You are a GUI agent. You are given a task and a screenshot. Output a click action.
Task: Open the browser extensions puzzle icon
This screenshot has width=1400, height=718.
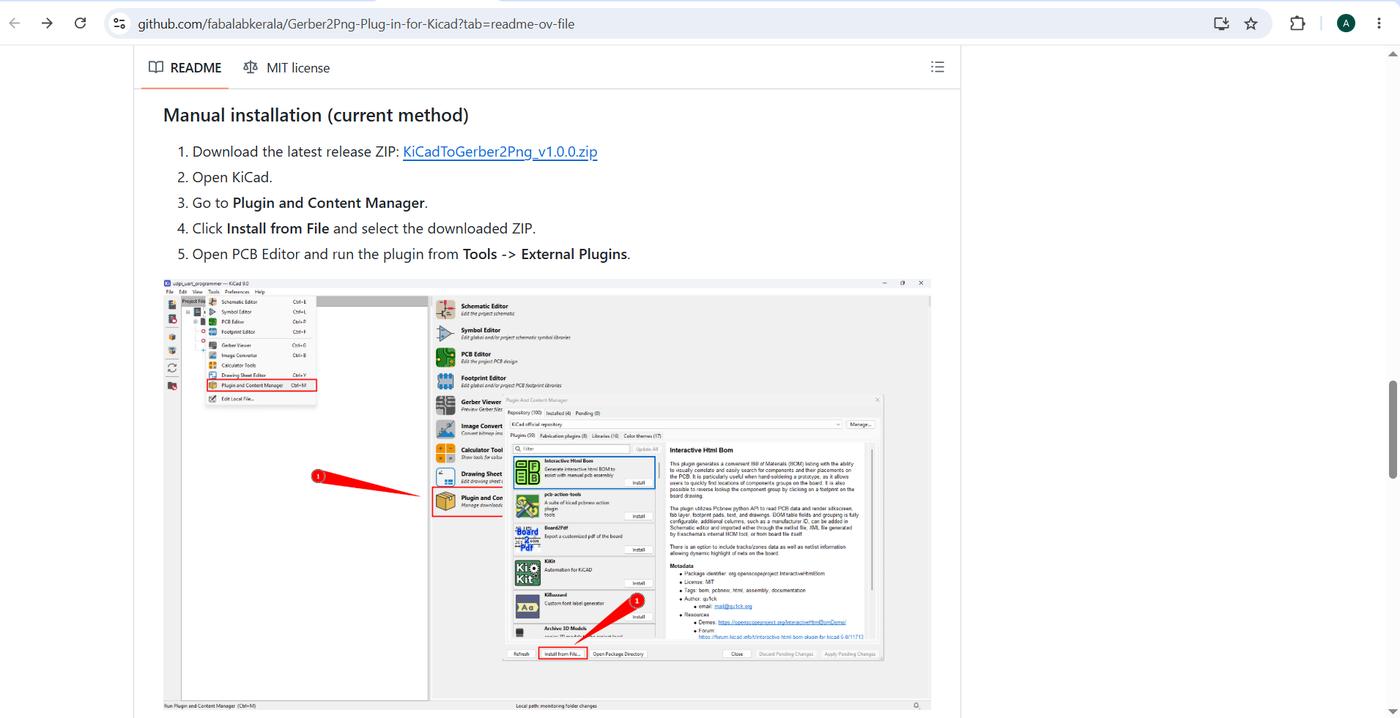click(x=1297, y=23)
